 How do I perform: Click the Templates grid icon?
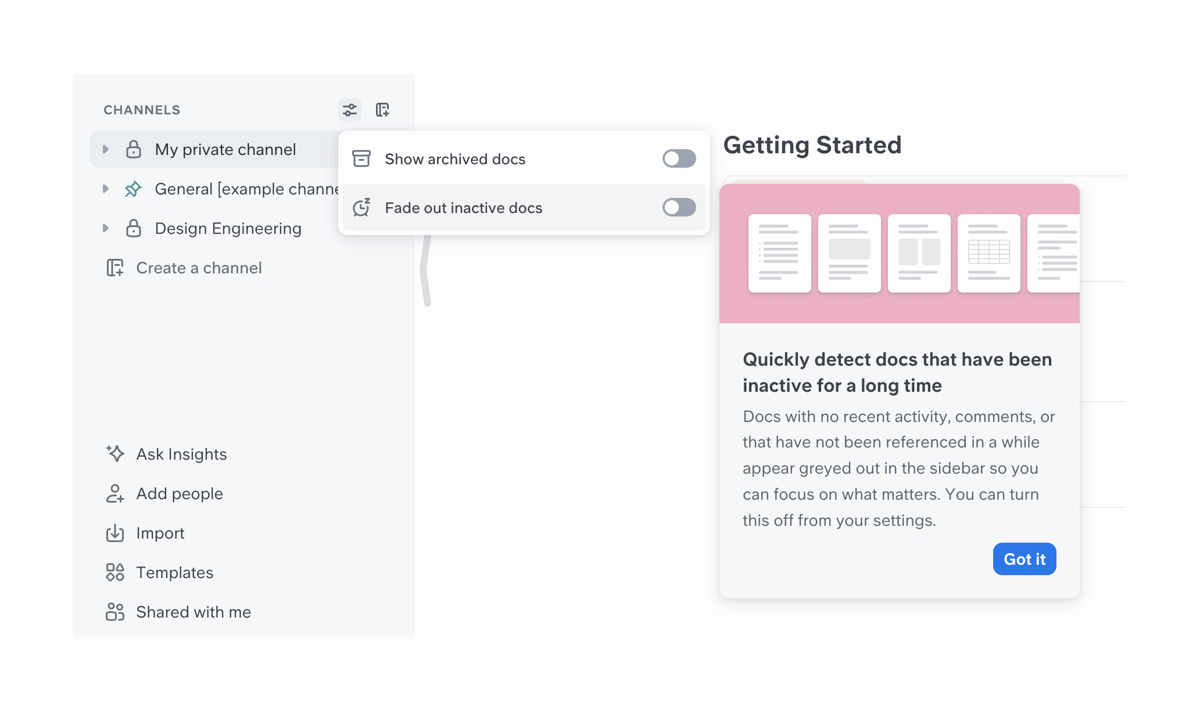(115, 572)
